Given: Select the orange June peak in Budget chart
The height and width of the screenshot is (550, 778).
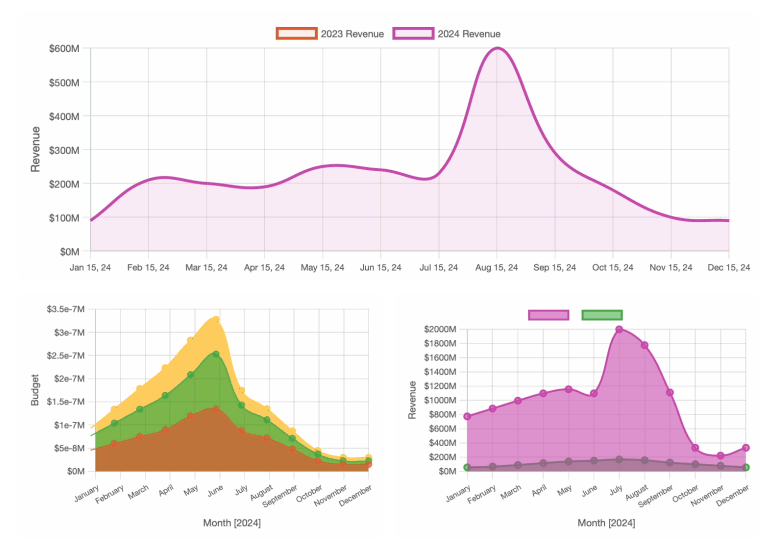Looking at the screenshot, I should click(x=216, y=408).
